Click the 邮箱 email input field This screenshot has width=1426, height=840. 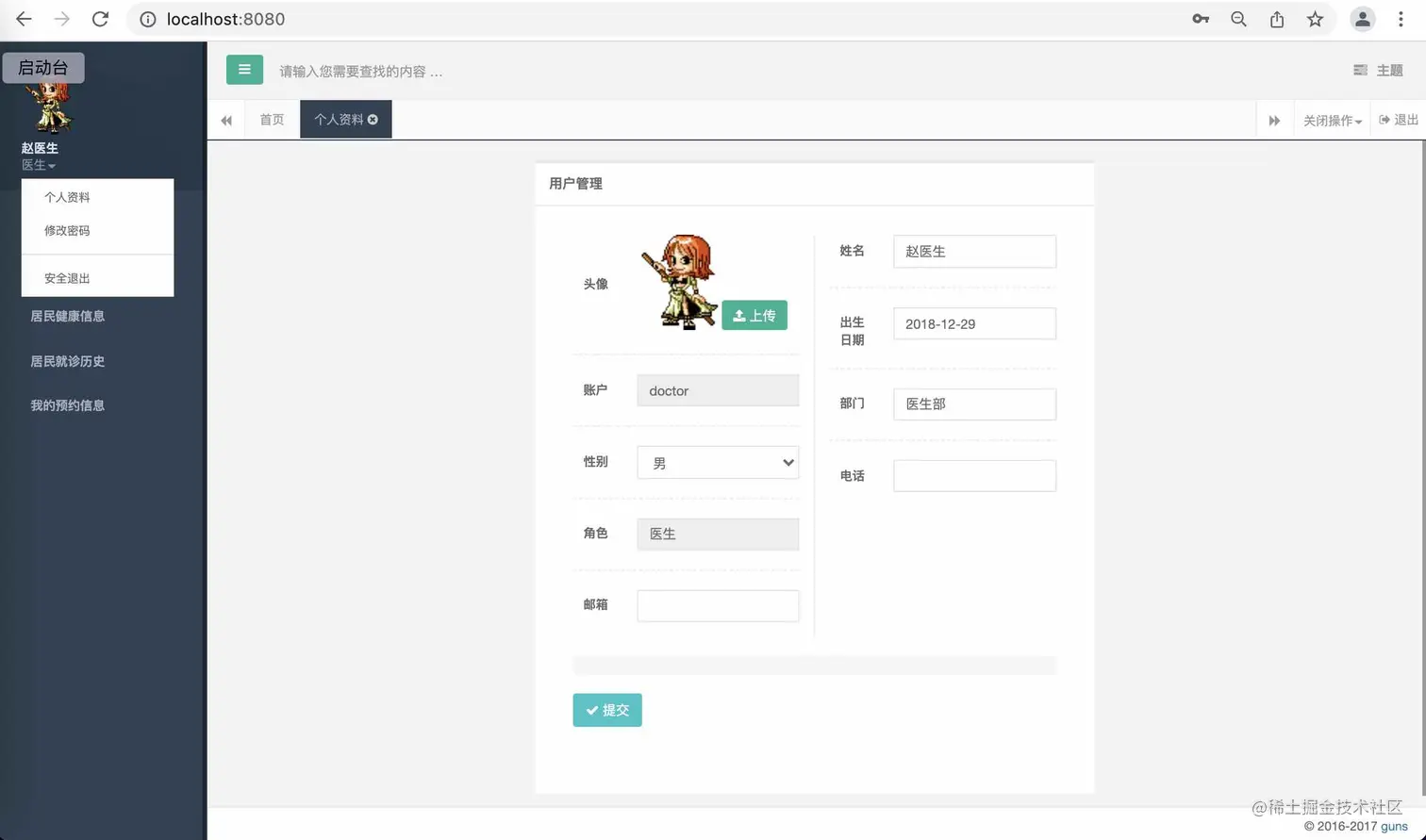[718, 605]
